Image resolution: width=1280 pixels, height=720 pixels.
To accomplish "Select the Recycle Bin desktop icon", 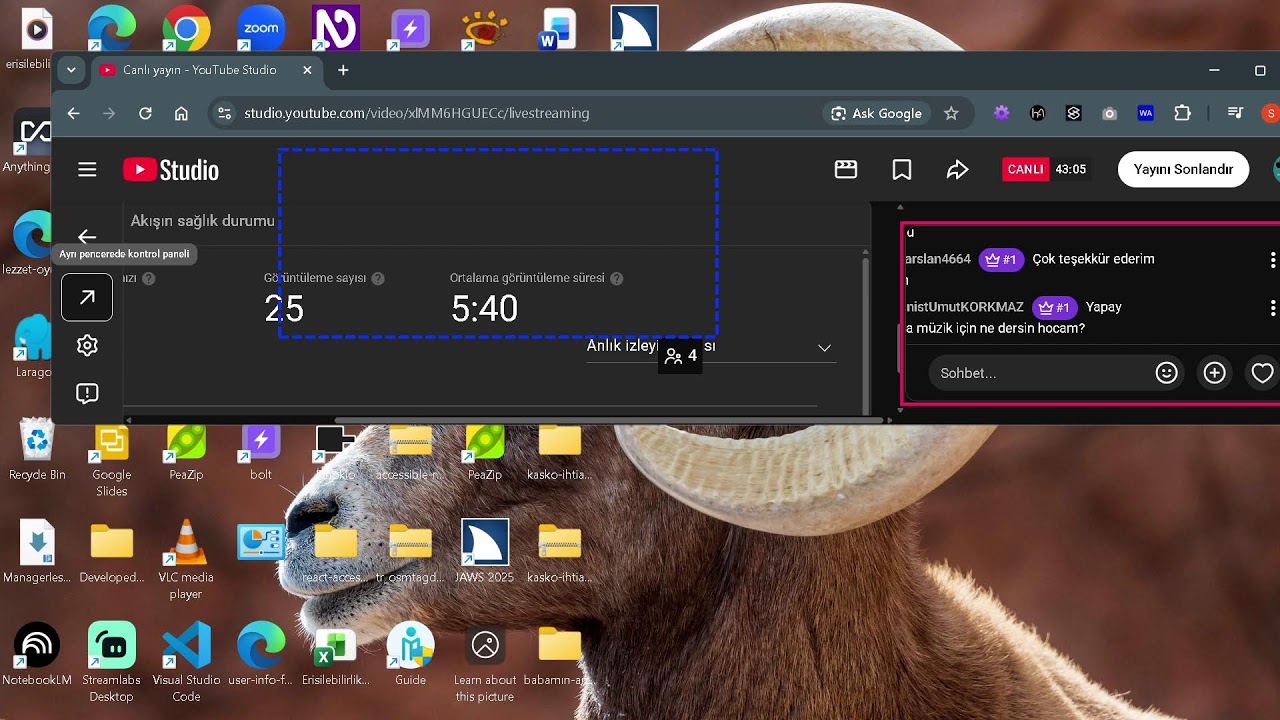I will (x=37, y=450).
